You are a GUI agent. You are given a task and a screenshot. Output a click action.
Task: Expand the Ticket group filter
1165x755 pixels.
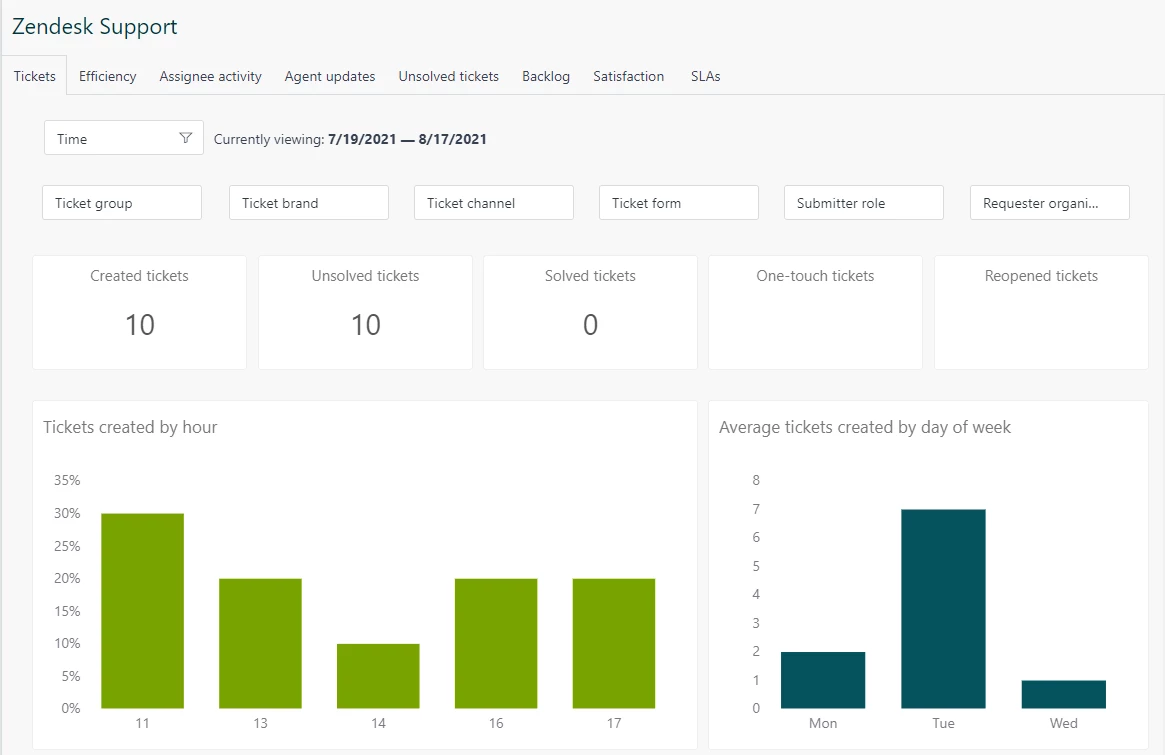tap(122, 203)
